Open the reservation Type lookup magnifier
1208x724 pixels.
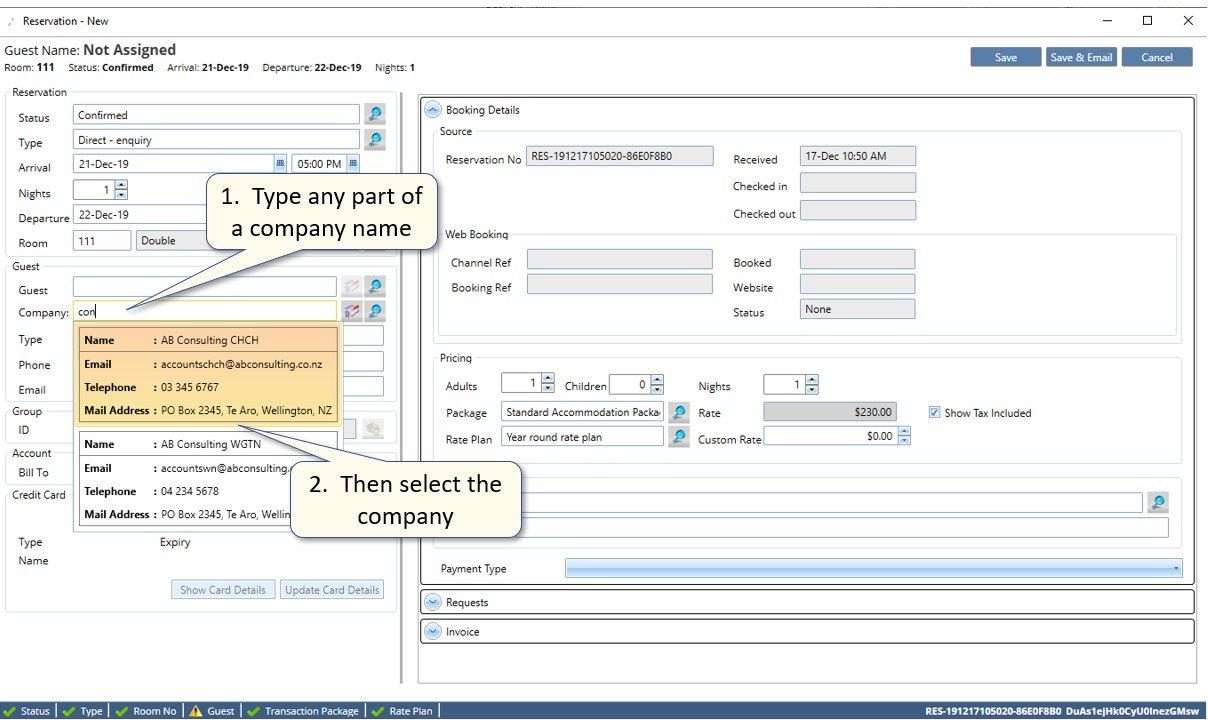coord(375,140)
